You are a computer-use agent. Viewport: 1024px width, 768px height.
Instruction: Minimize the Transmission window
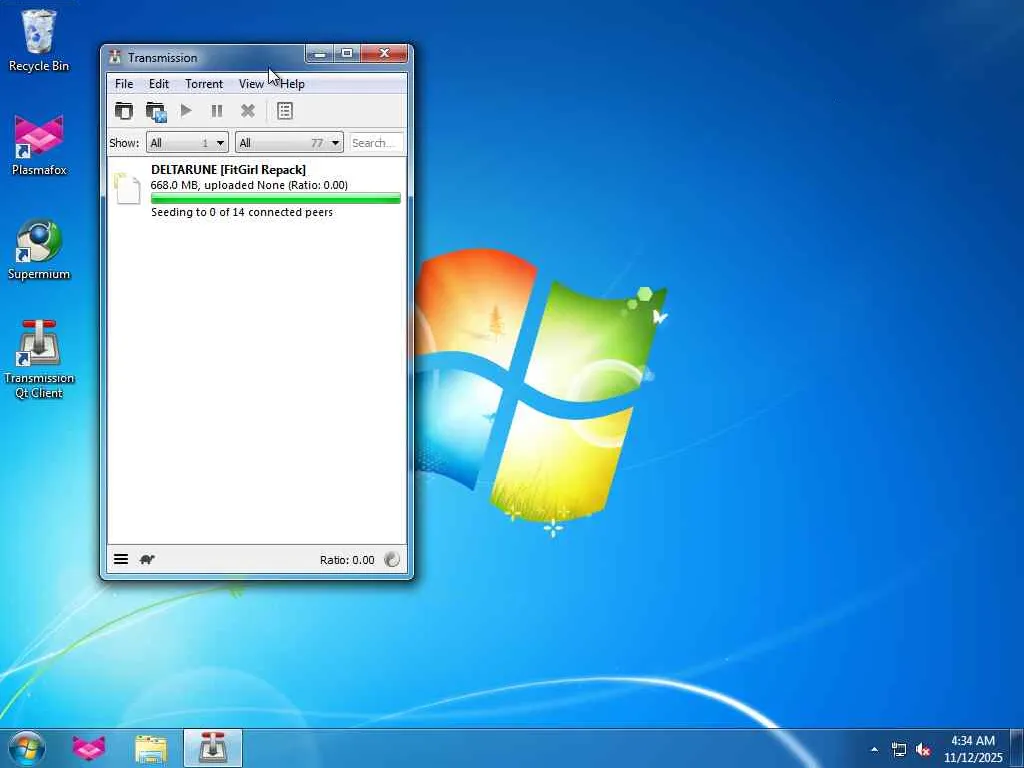(319, 54)
